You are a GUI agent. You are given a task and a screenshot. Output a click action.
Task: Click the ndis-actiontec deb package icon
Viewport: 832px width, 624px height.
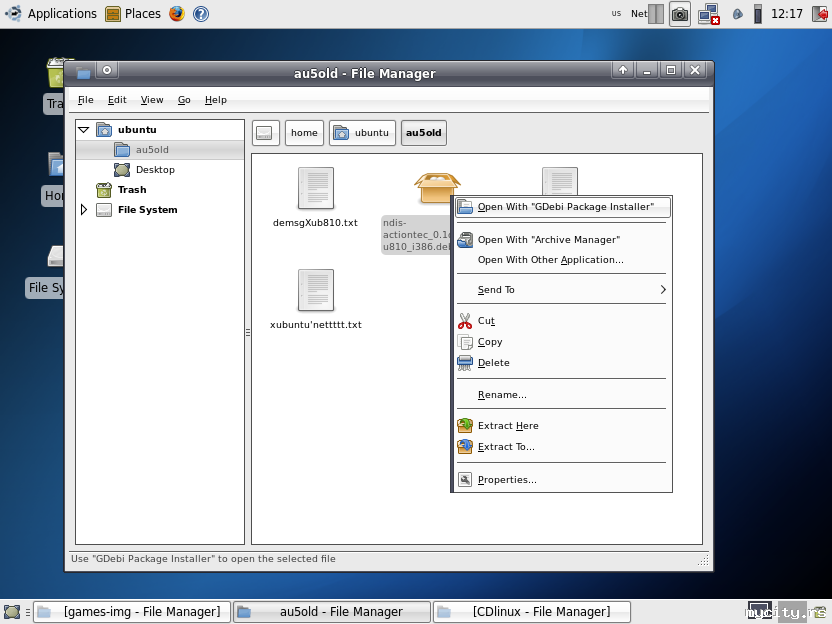click(x=436, y=188)
